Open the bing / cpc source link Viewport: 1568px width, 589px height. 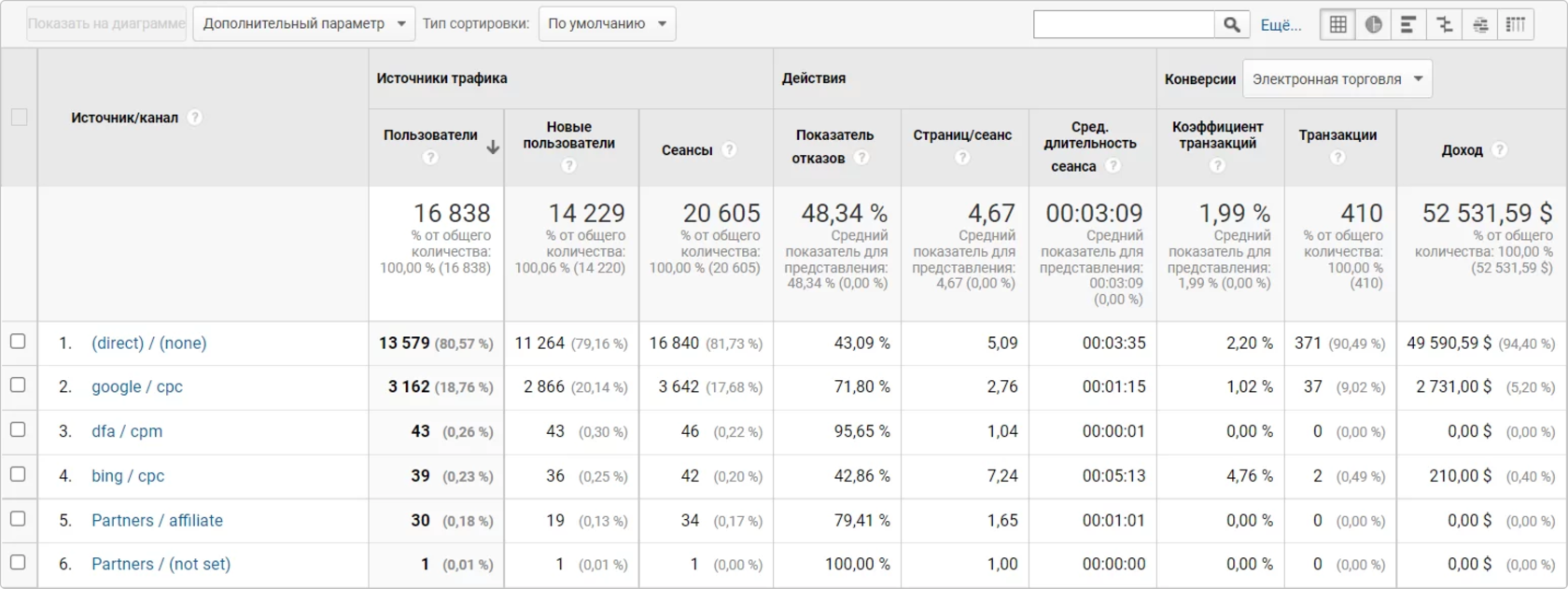[128, 476]
